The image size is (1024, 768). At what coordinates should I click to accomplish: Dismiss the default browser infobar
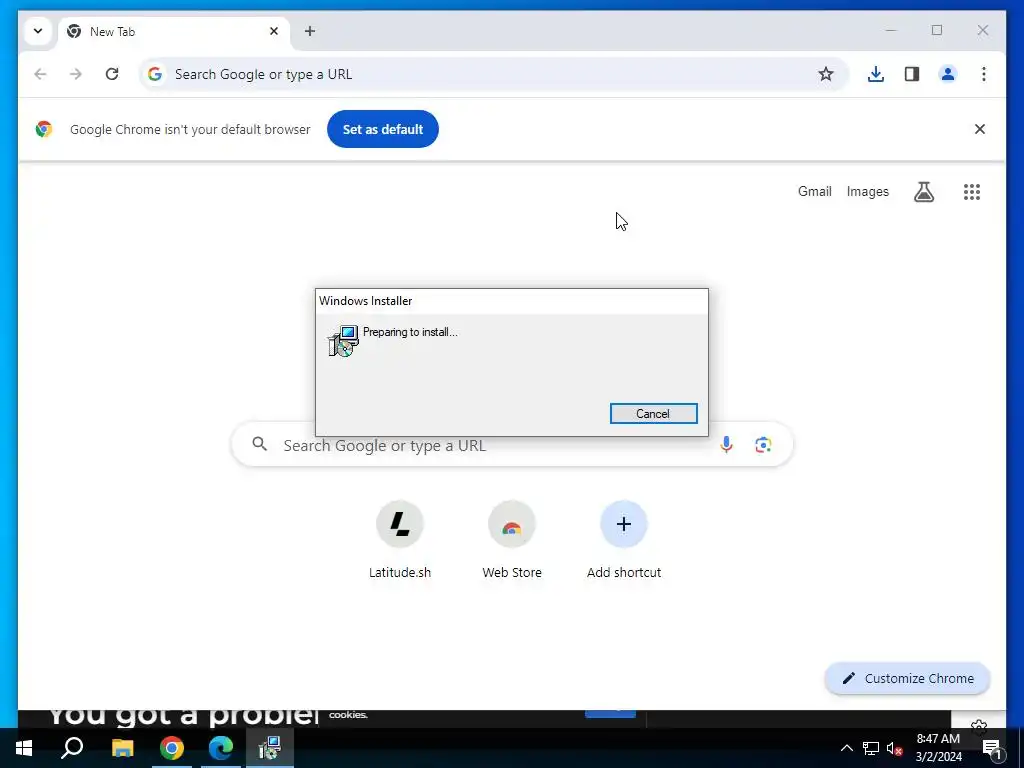[x=980, y=129]
